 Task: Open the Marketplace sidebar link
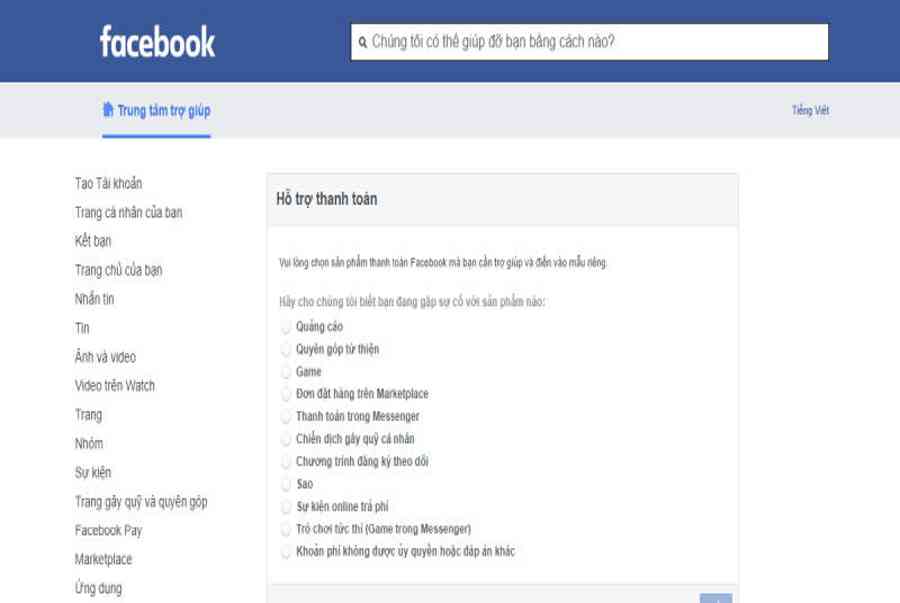[x=104, y=559]
